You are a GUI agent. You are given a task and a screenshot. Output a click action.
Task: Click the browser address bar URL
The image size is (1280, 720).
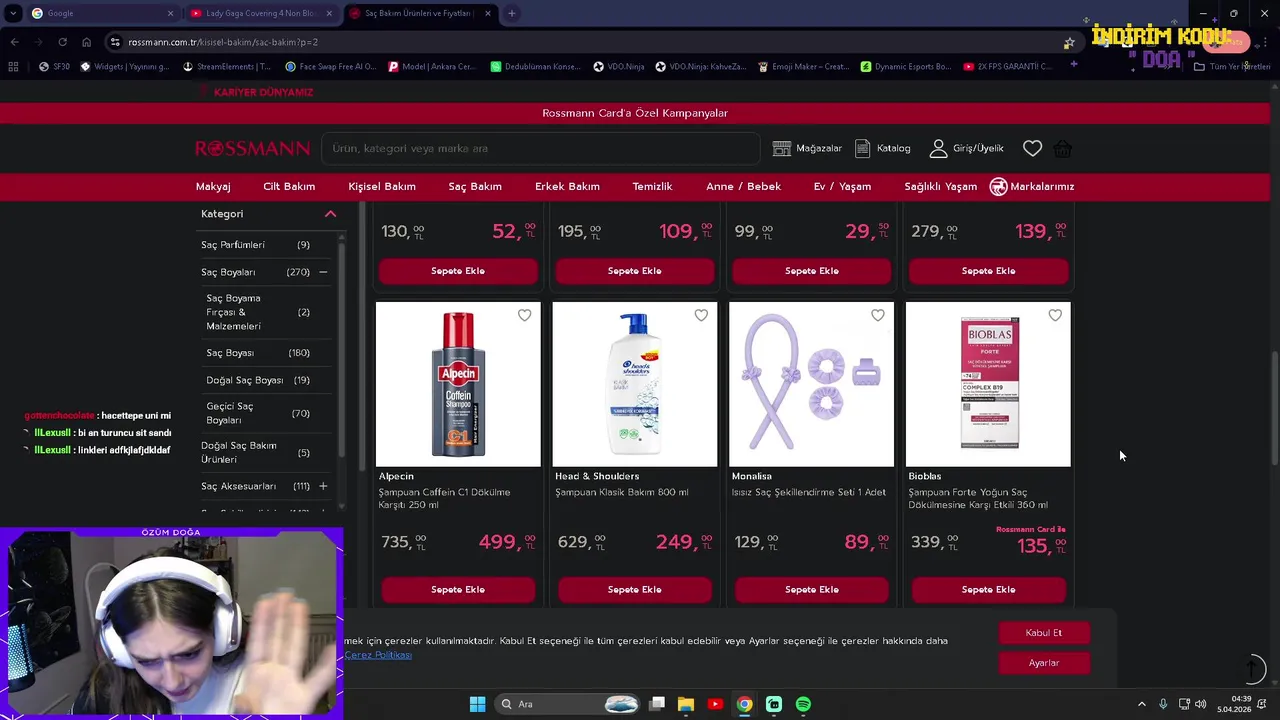click(223, 42)
